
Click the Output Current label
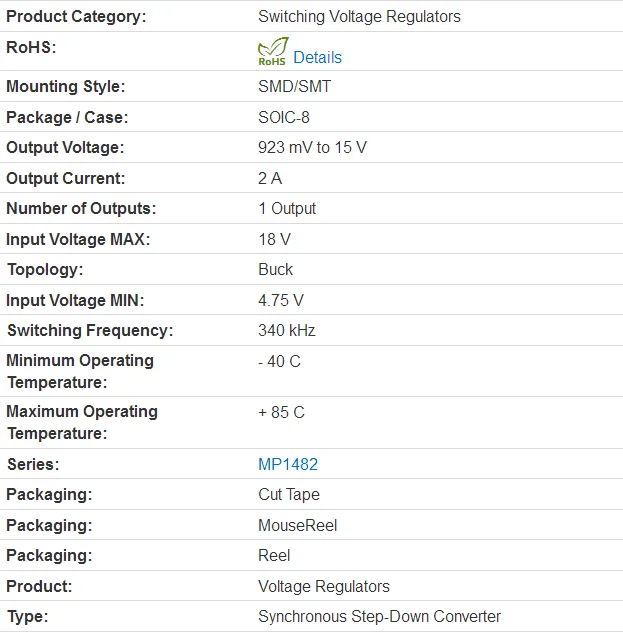pyautogui.click(x=66, y=178)
